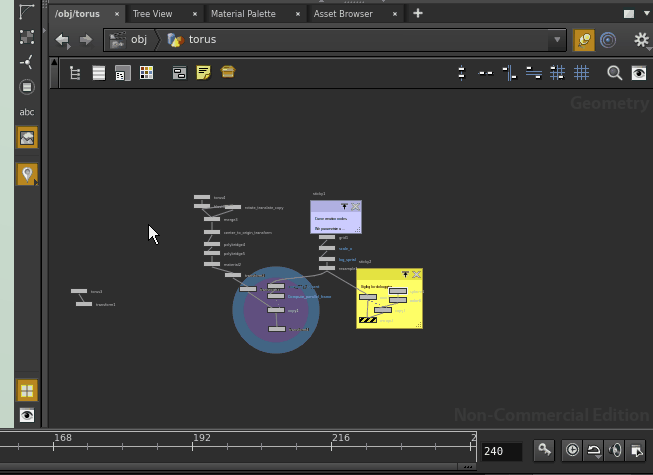Open the network search magnifier
The image size is (653, 475).
614,73
